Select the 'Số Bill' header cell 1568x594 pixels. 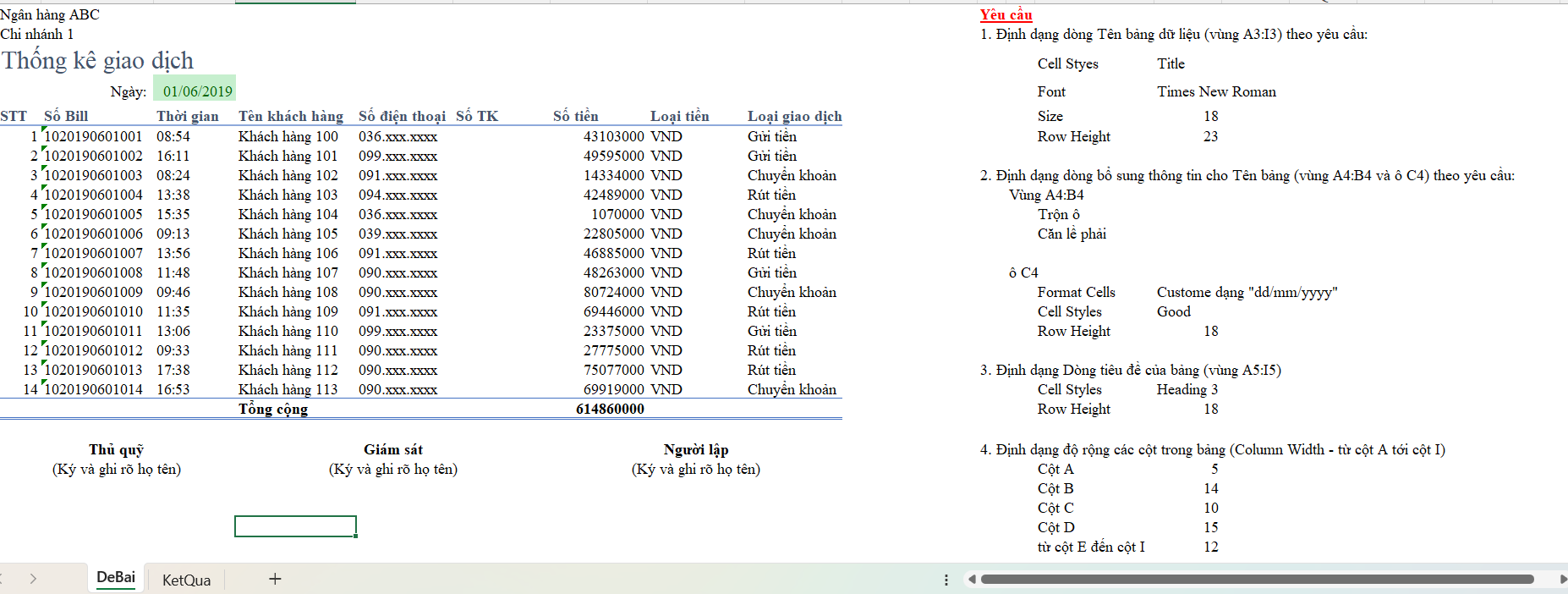click(66, 116)
